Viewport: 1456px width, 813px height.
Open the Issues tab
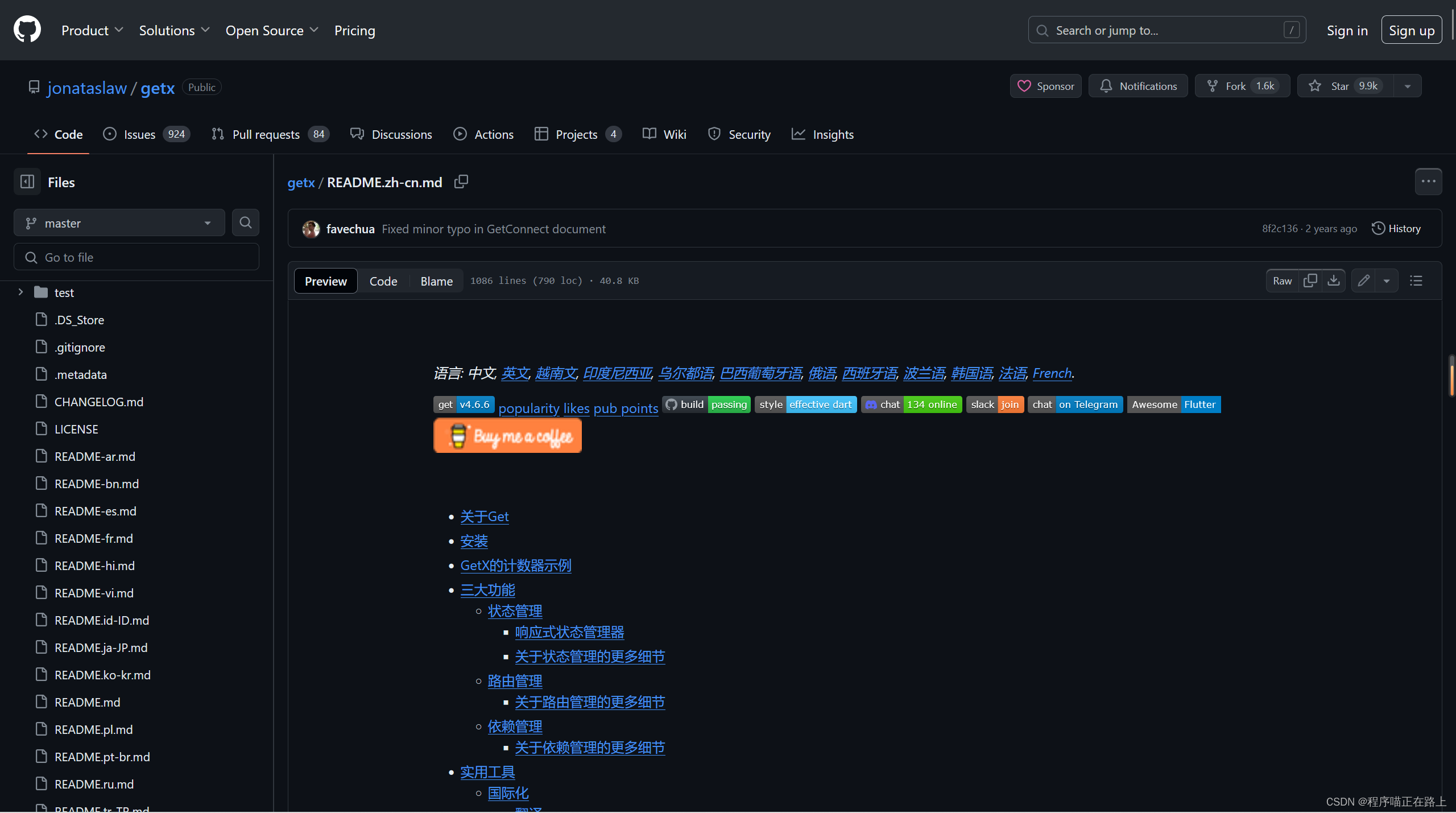tap(139, 134)
